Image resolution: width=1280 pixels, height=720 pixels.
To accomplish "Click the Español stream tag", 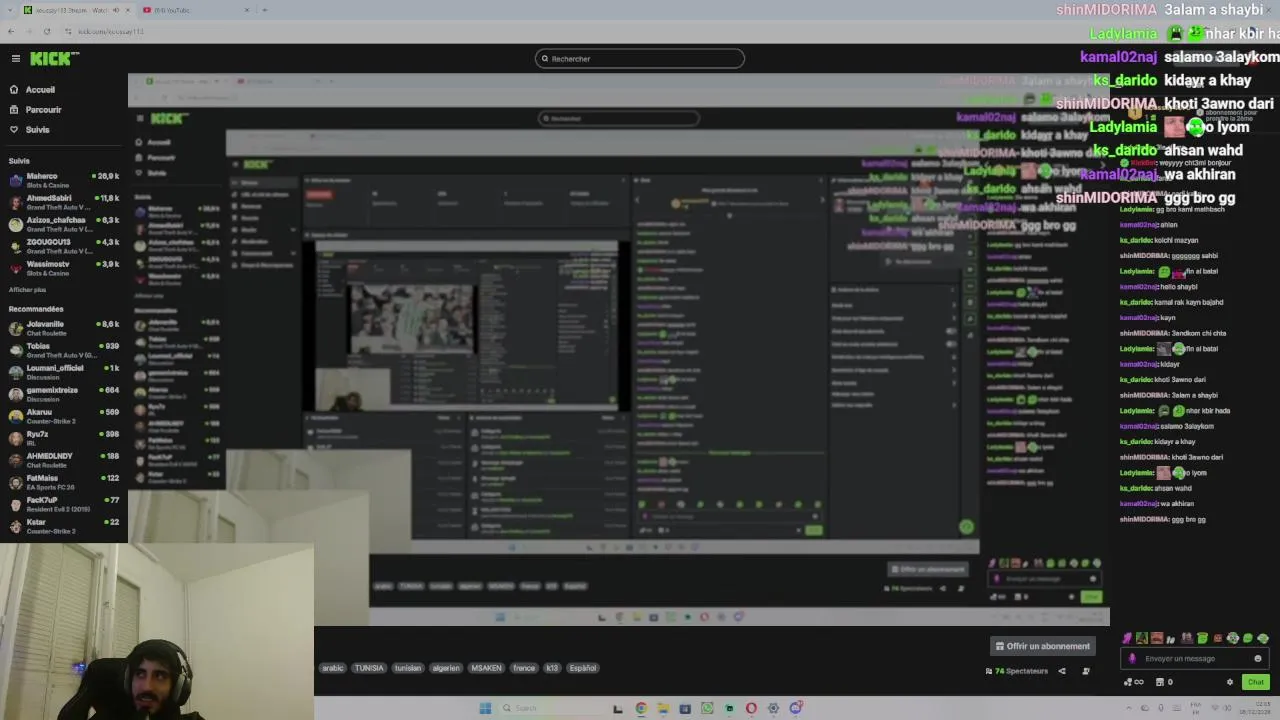I will coord(583,668).
